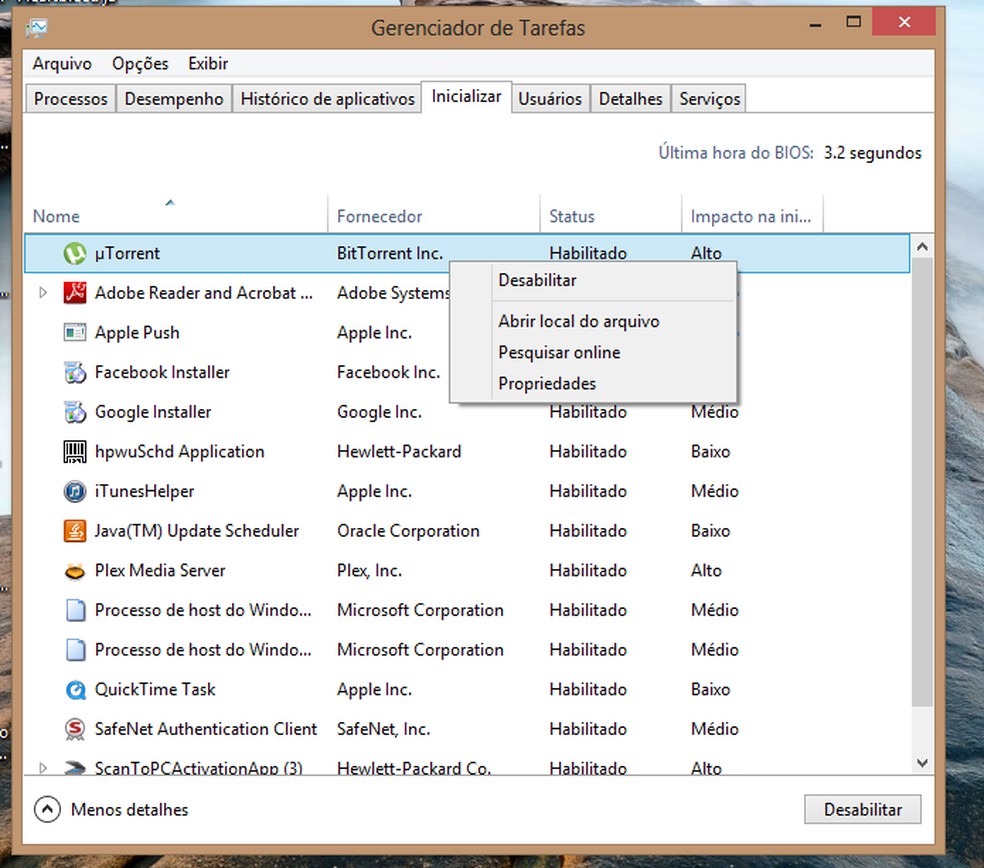
Task: Click the BitTorrent Inc. vendor cell
Action: point(390,253)
